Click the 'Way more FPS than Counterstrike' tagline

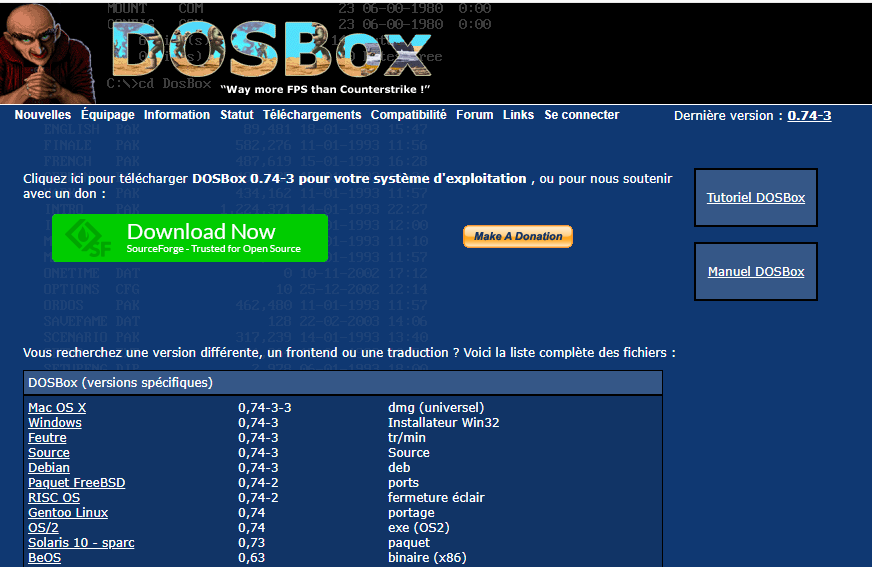(325, 89)
